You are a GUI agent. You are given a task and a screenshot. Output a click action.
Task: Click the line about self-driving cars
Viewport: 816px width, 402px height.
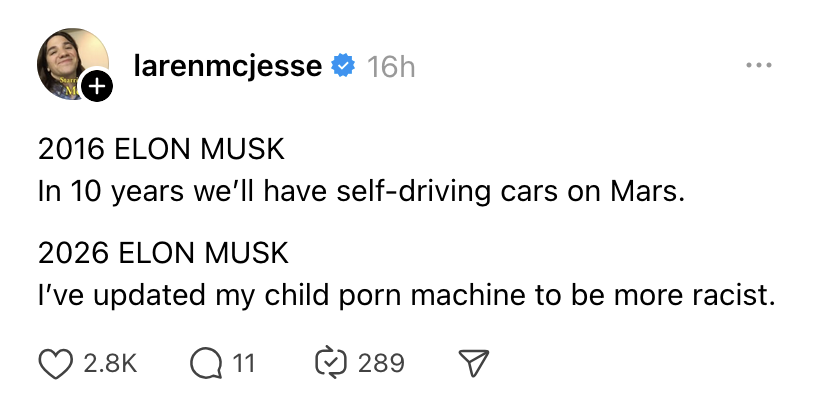click(x=362, y=190)
